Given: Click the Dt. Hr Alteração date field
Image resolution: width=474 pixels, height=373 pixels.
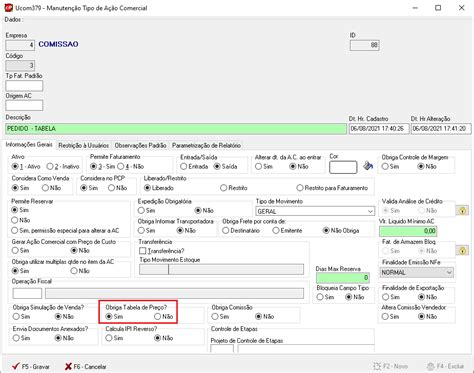Looking at the screenshot, I should click(441, 129).
